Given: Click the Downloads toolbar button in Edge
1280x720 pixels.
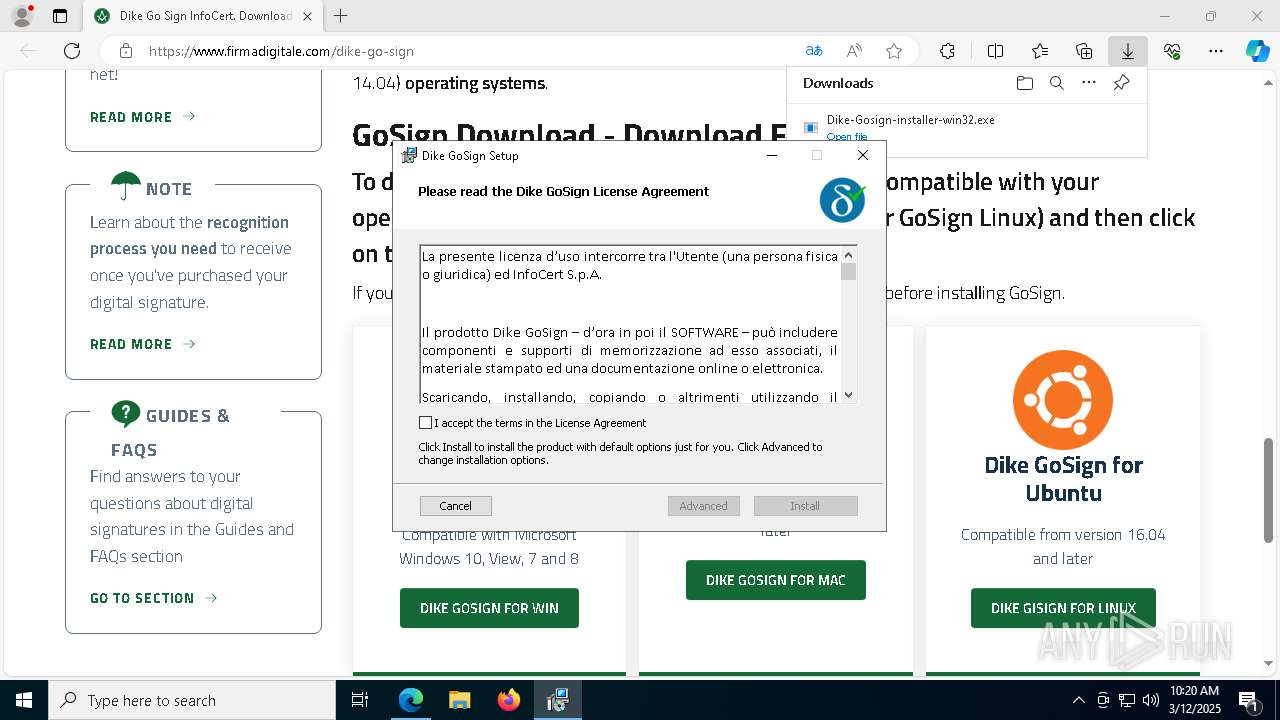Looking at the screenshot, I should [1127, 51].
